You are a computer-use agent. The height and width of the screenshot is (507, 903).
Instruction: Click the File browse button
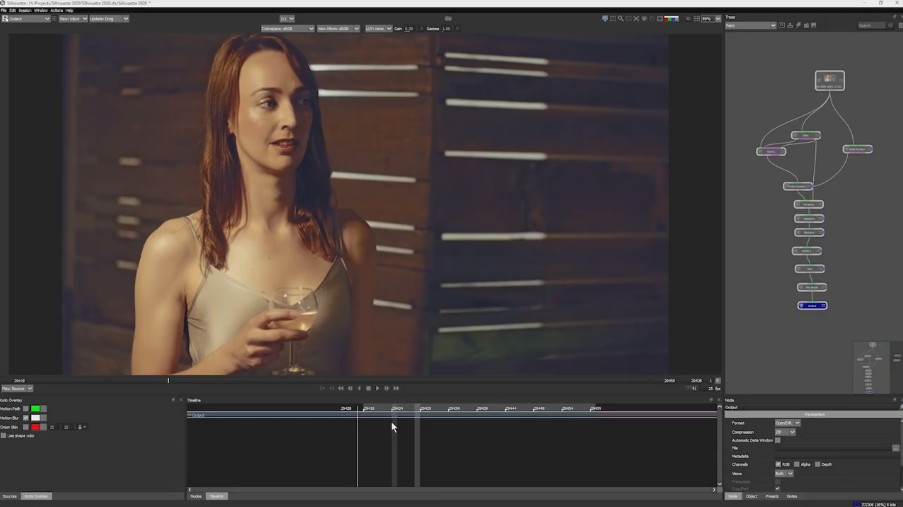tap(896, 448)
